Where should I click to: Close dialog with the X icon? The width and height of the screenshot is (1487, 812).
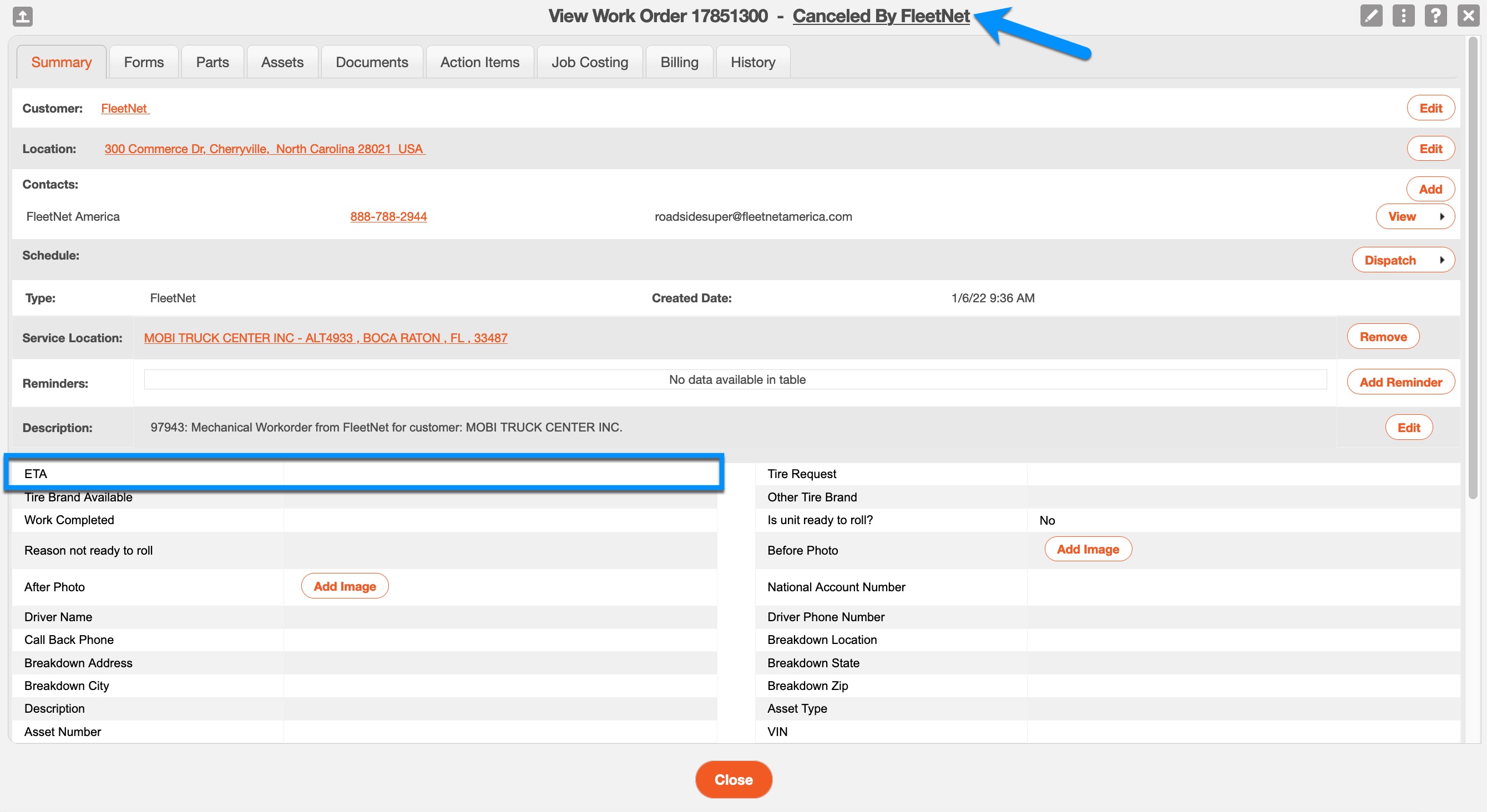pyautogui.click(x=1468, y=16)
